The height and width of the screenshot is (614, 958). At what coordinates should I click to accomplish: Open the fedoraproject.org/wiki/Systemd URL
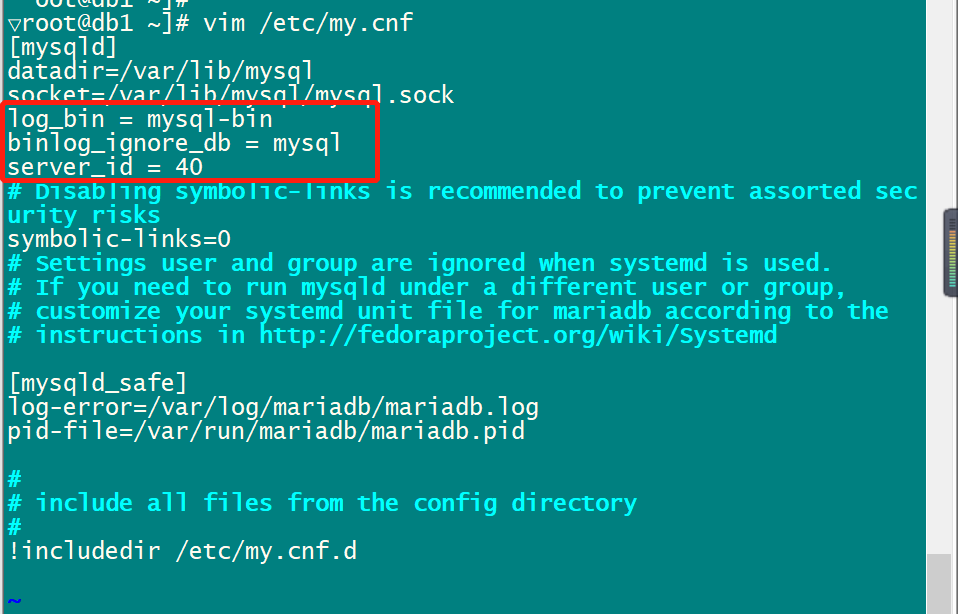(518, 335)
